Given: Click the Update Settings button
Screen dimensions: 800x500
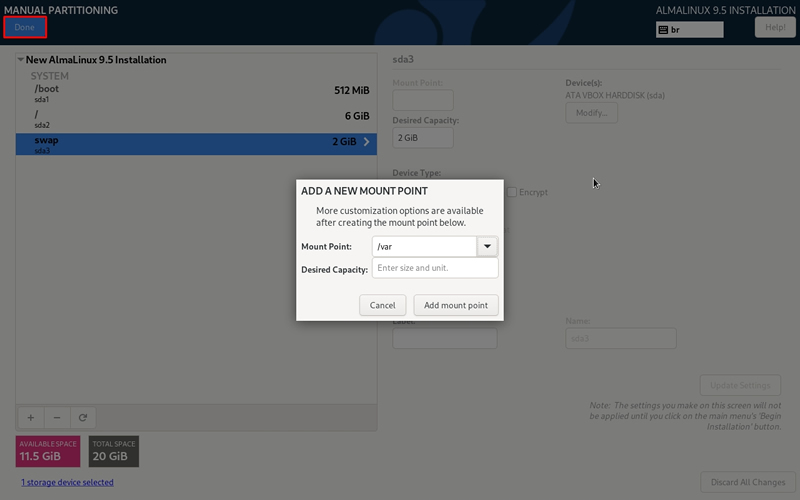Looking at the screenshot, I should [740, 385].
